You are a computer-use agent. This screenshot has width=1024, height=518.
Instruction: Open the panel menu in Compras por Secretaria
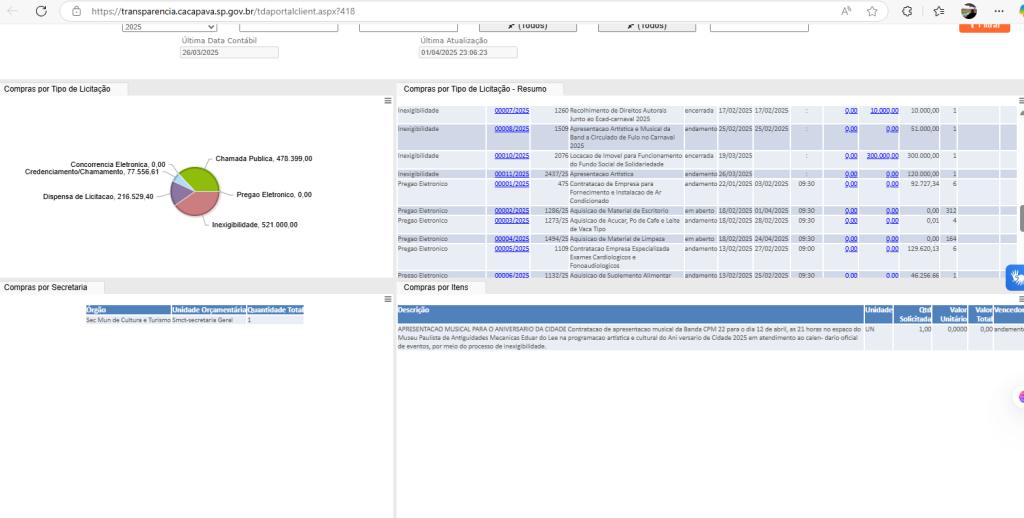pyautogui.click(x=388, y=299)
